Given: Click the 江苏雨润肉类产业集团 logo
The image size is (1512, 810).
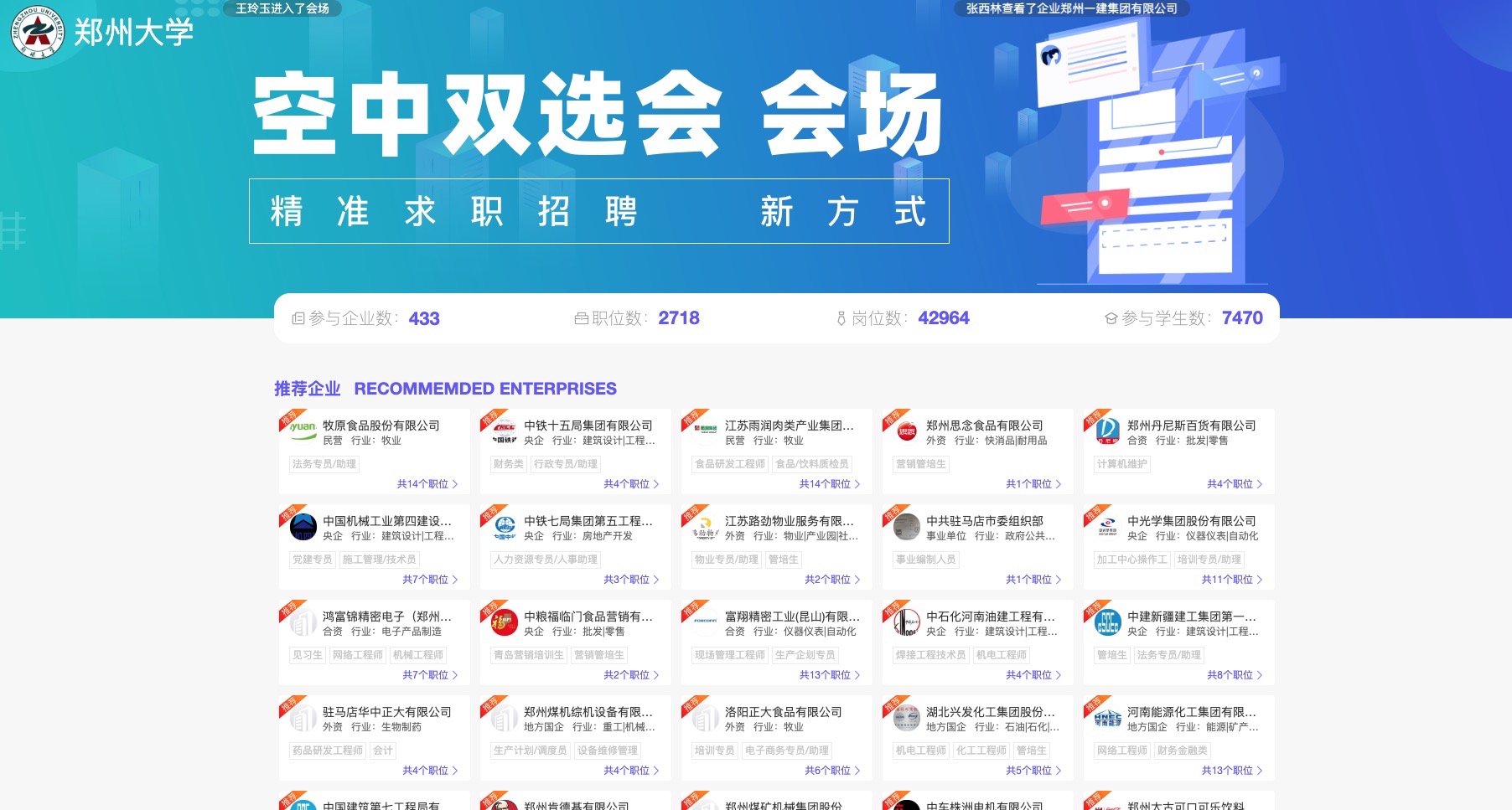Looking at the screenshot, I should [705, 431].
